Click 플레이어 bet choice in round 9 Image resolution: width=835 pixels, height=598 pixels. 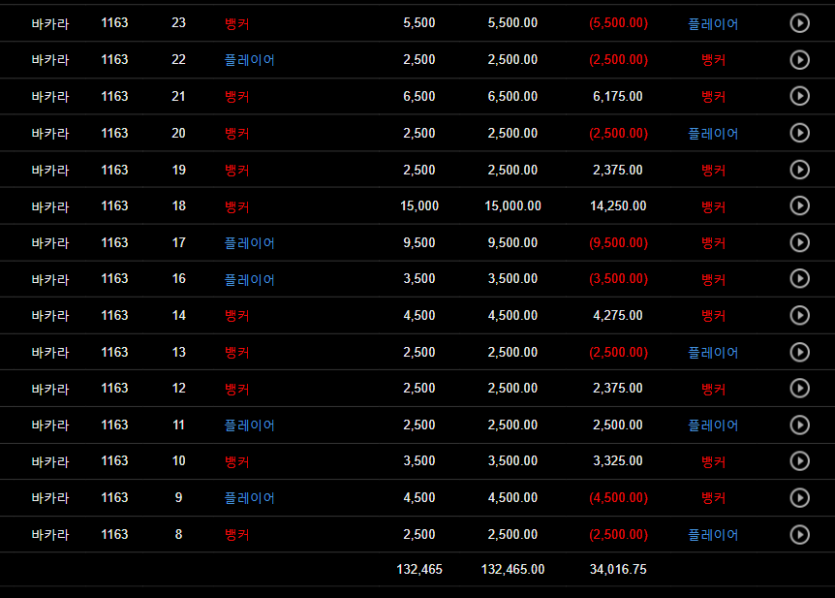click(x=249, y=498)
